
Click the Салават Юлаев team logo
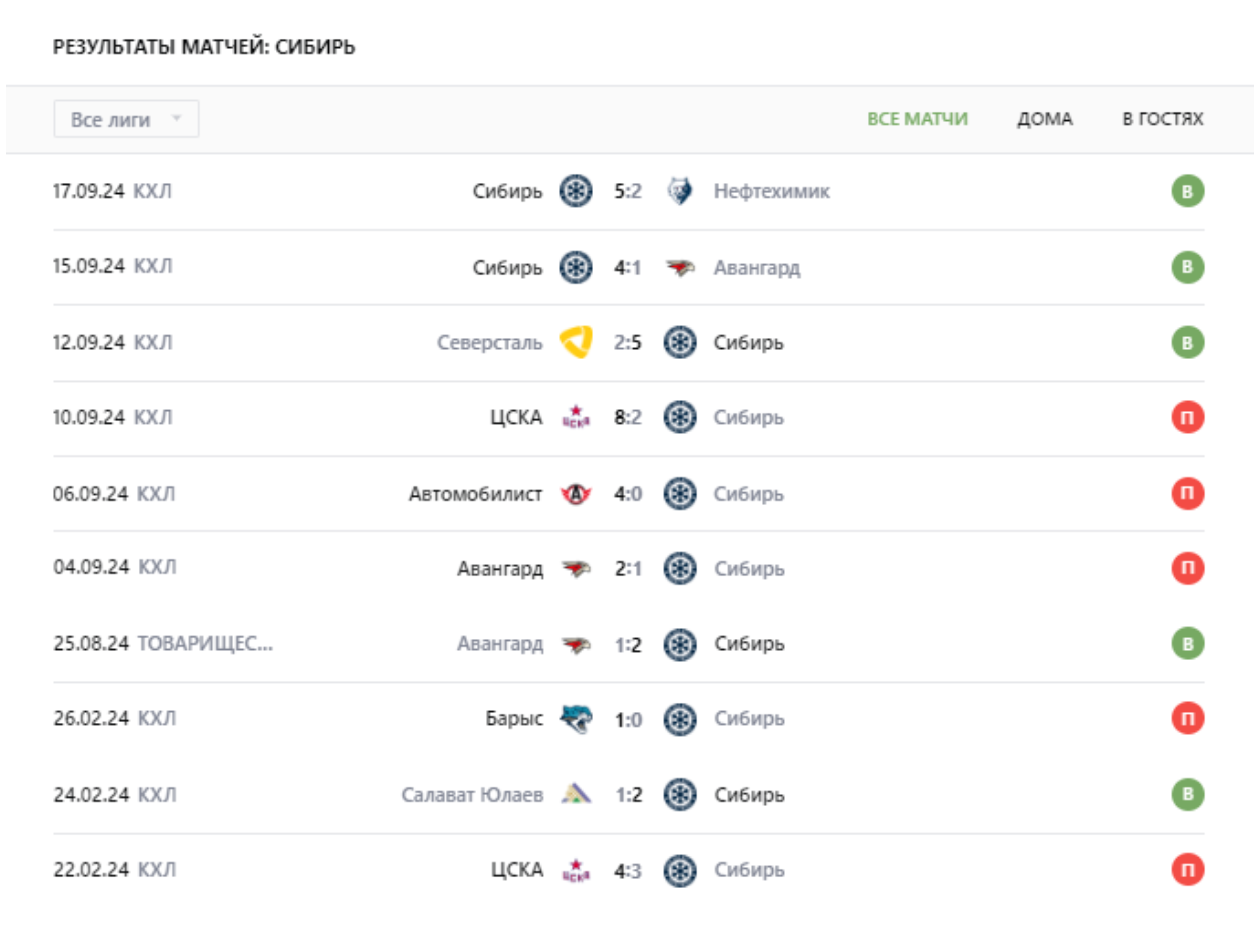[x=577, y=795]
